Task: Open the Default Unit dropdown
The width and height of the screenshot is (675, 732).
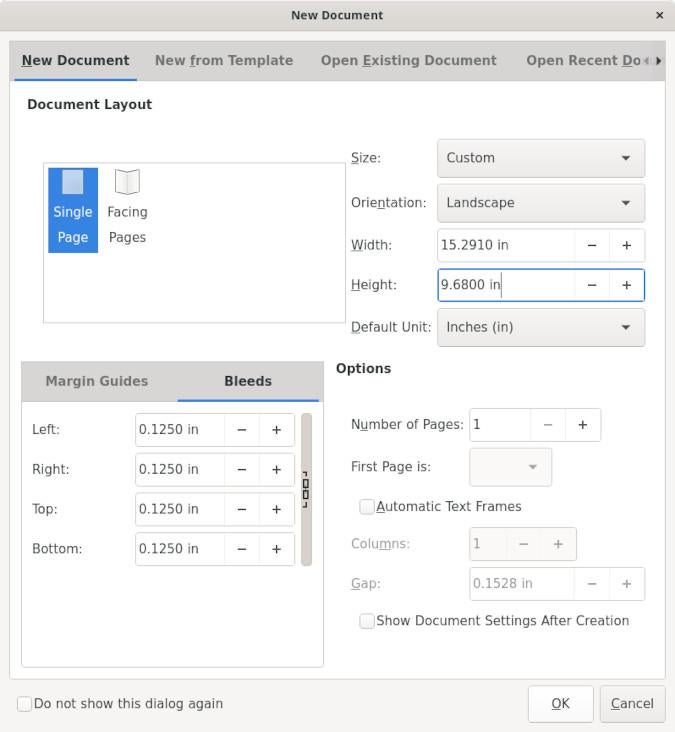Action: [x=540, y=327]
